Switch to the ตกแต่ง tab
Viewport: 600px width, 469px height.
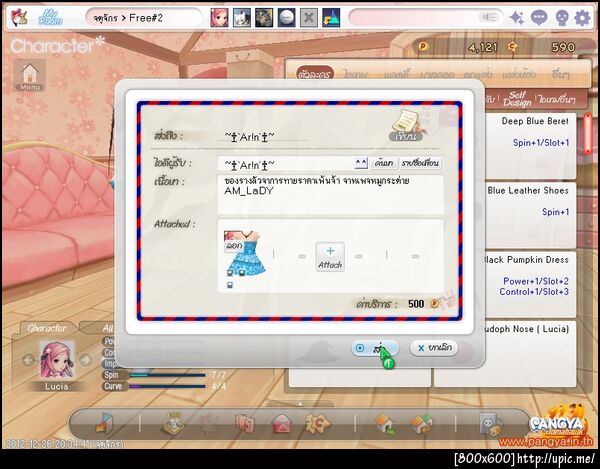tap(478, 74)
